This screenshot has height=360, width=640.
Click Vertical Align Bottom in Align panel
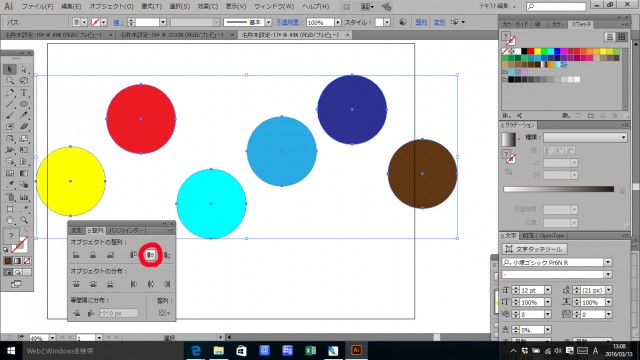click(167, 255)
